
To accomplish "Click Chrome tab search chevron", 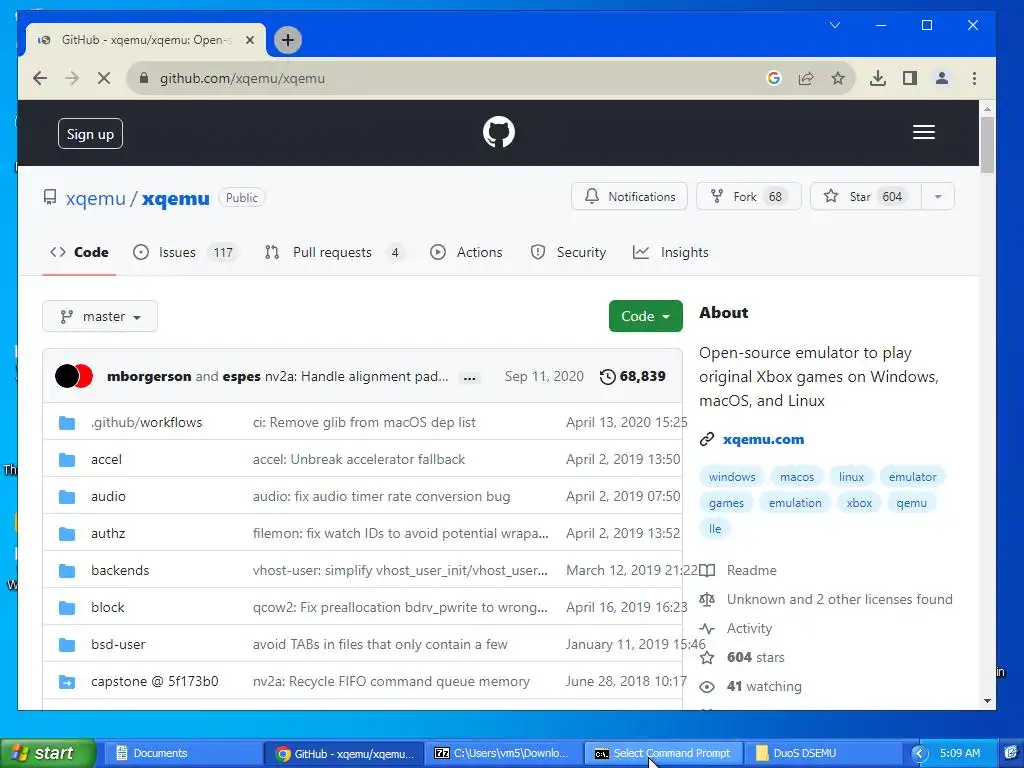I will pyautogui.click(x=835, y=25).
